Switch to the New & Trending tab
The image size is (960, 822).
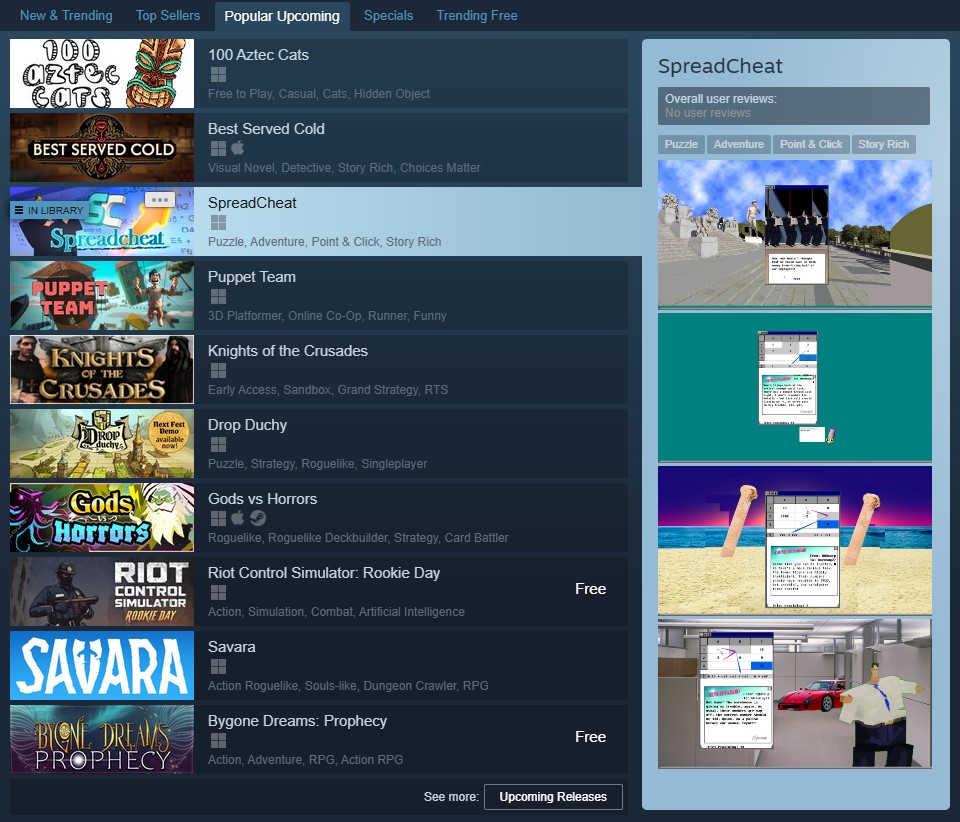coord(65,15)
